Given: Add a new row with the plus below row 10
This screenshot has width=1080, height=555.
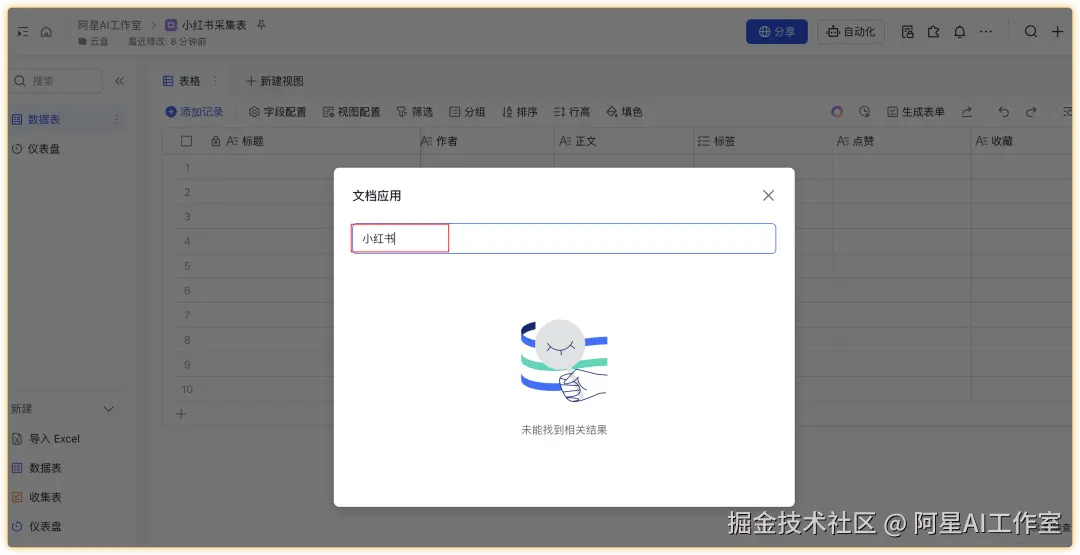Looking at the screenshot, I should (180, 414).
